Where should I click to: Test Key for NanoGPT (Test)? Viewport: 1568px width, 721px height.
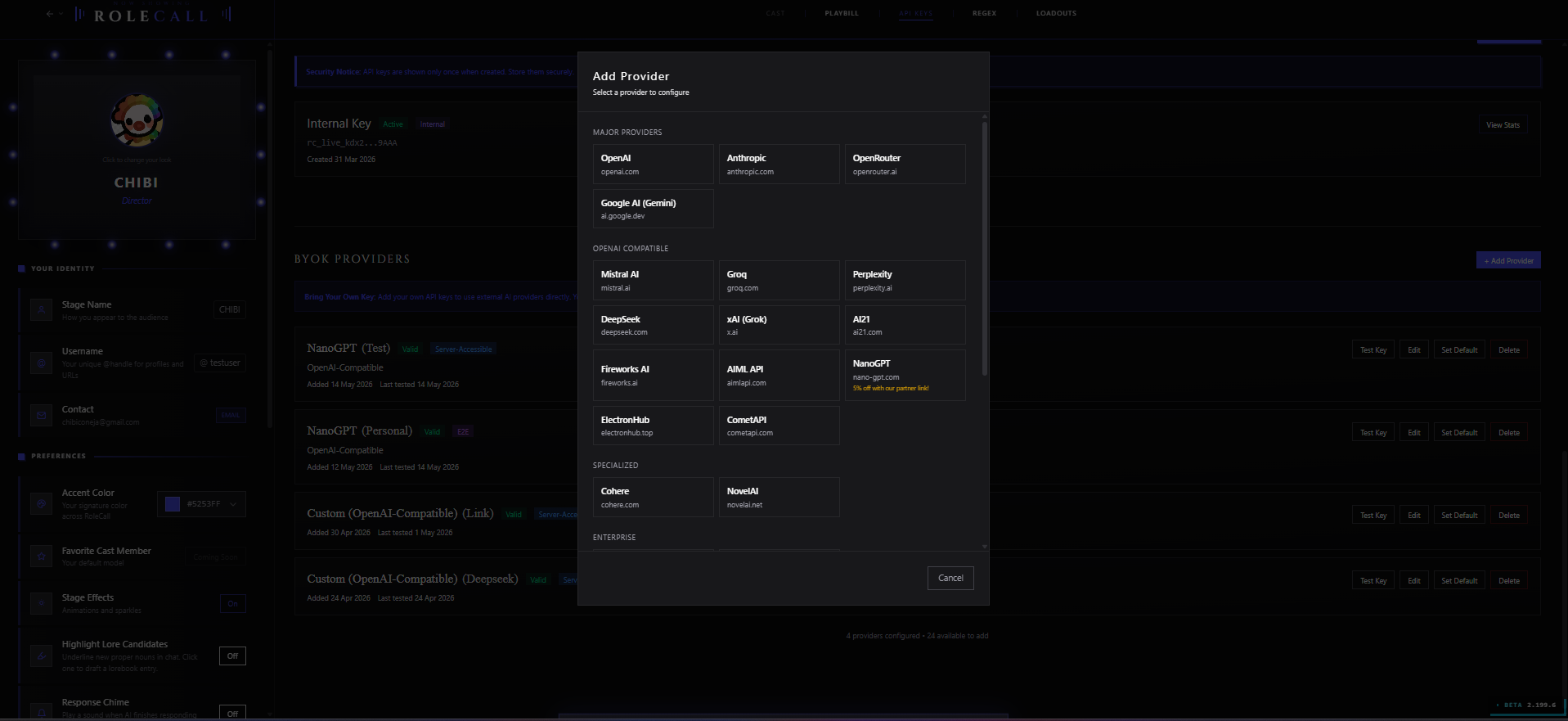click(x=1373, y=350)
